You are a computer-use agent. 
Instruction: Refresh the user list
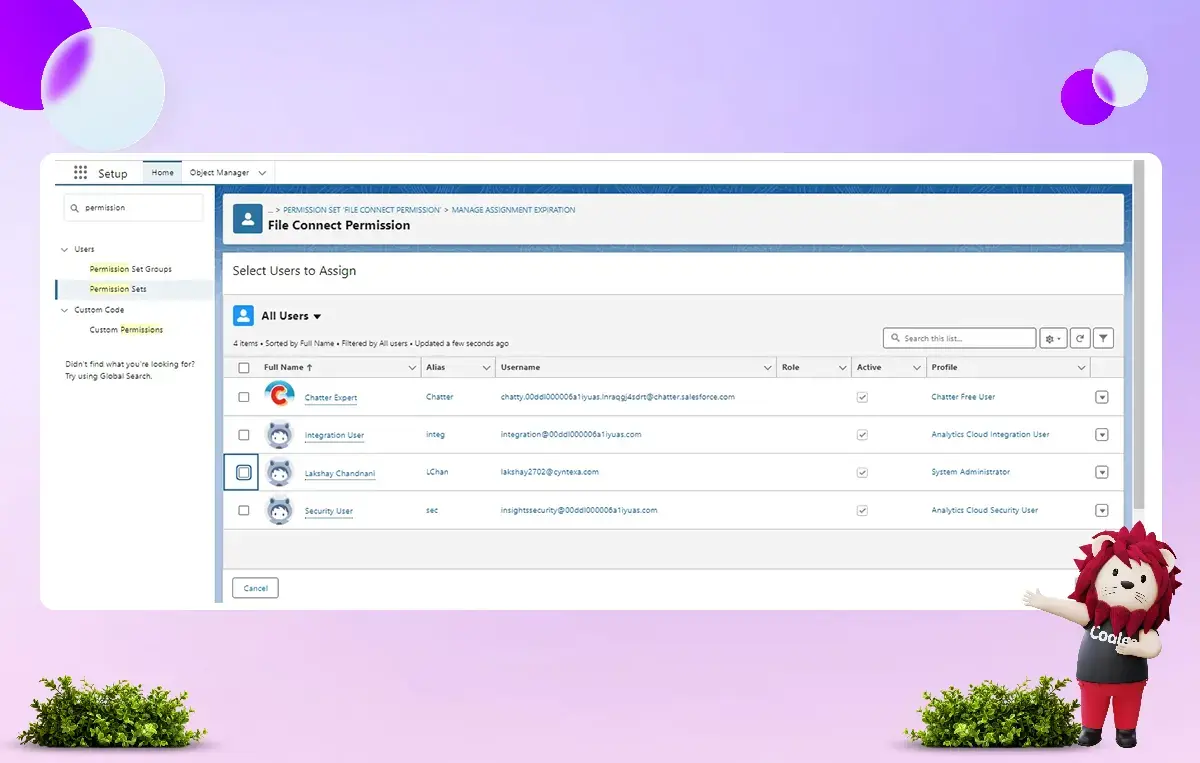1080,339
